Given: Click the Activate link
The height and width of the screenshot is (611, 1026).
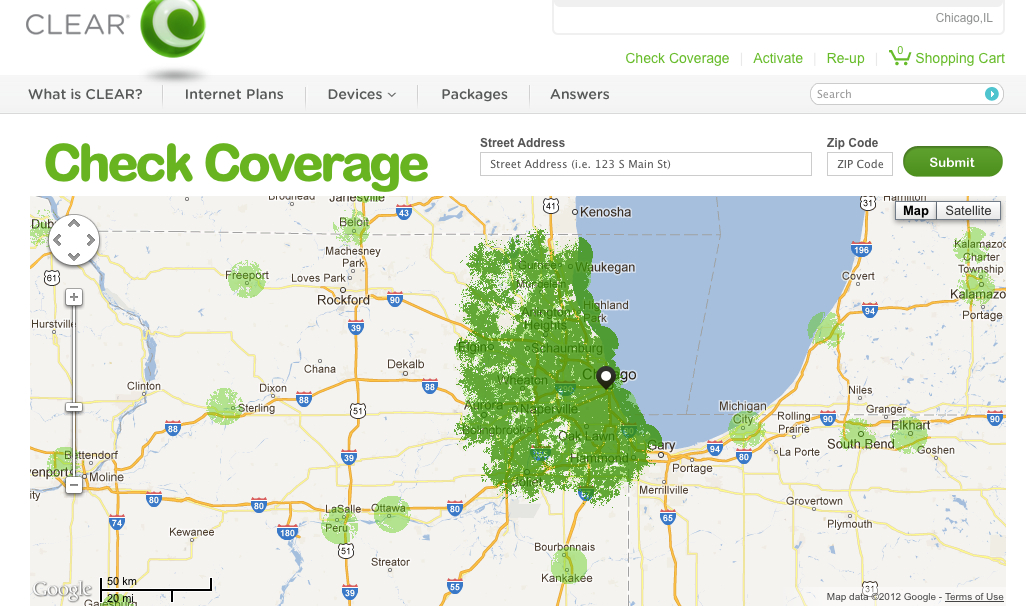Looking at the screenshot, I should click(777, 58).
